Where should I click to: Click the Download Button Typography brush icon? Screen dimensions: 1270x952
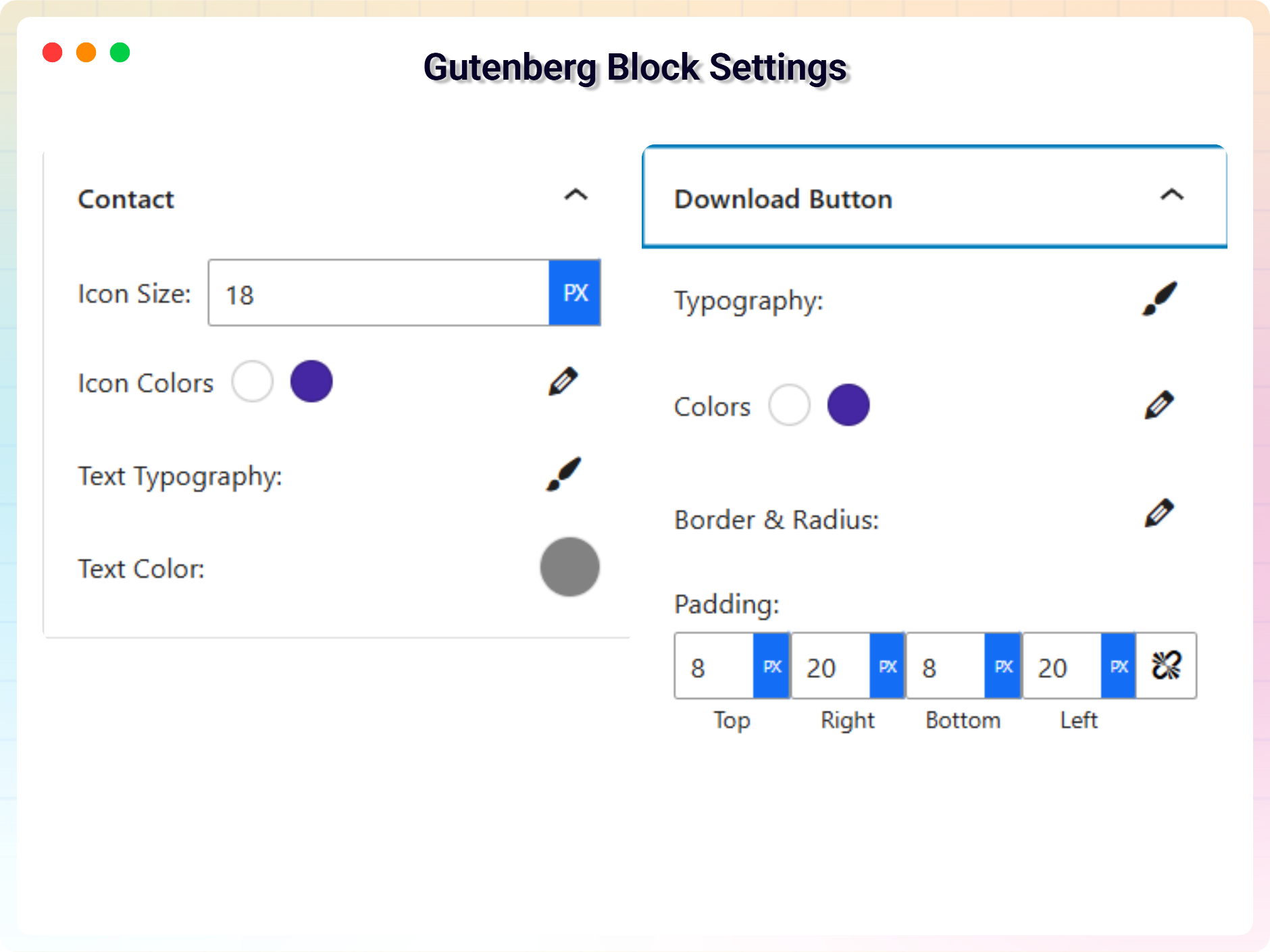(1159, 299)
